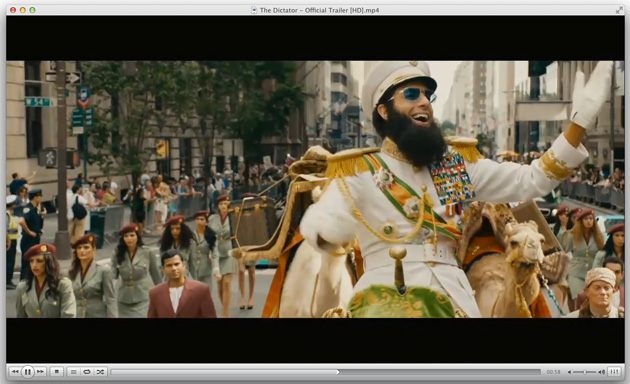Toggle shuffle playback
The height and width of the screenshot is (384, 630).
pos(100,372)
